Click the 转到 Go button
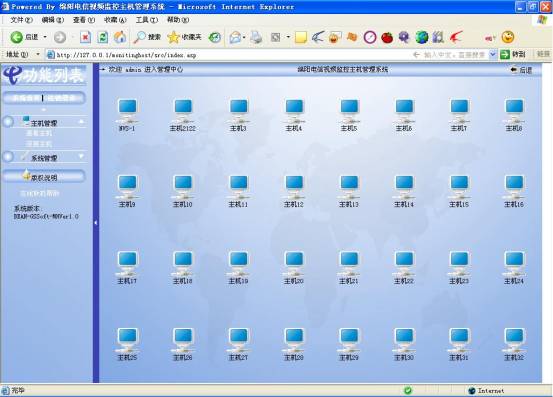 click(x=513, y=54)
